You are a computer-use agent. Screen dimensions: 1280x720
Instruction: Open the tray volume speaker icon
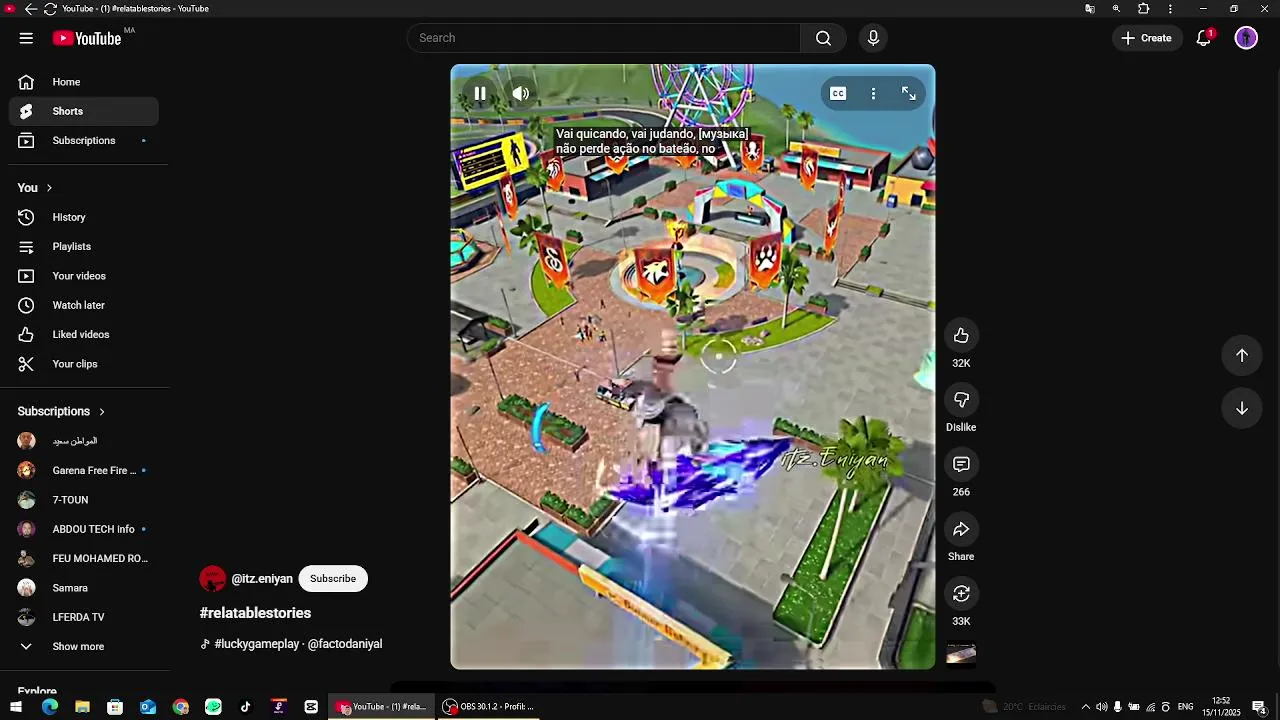tap(1101, 707)
